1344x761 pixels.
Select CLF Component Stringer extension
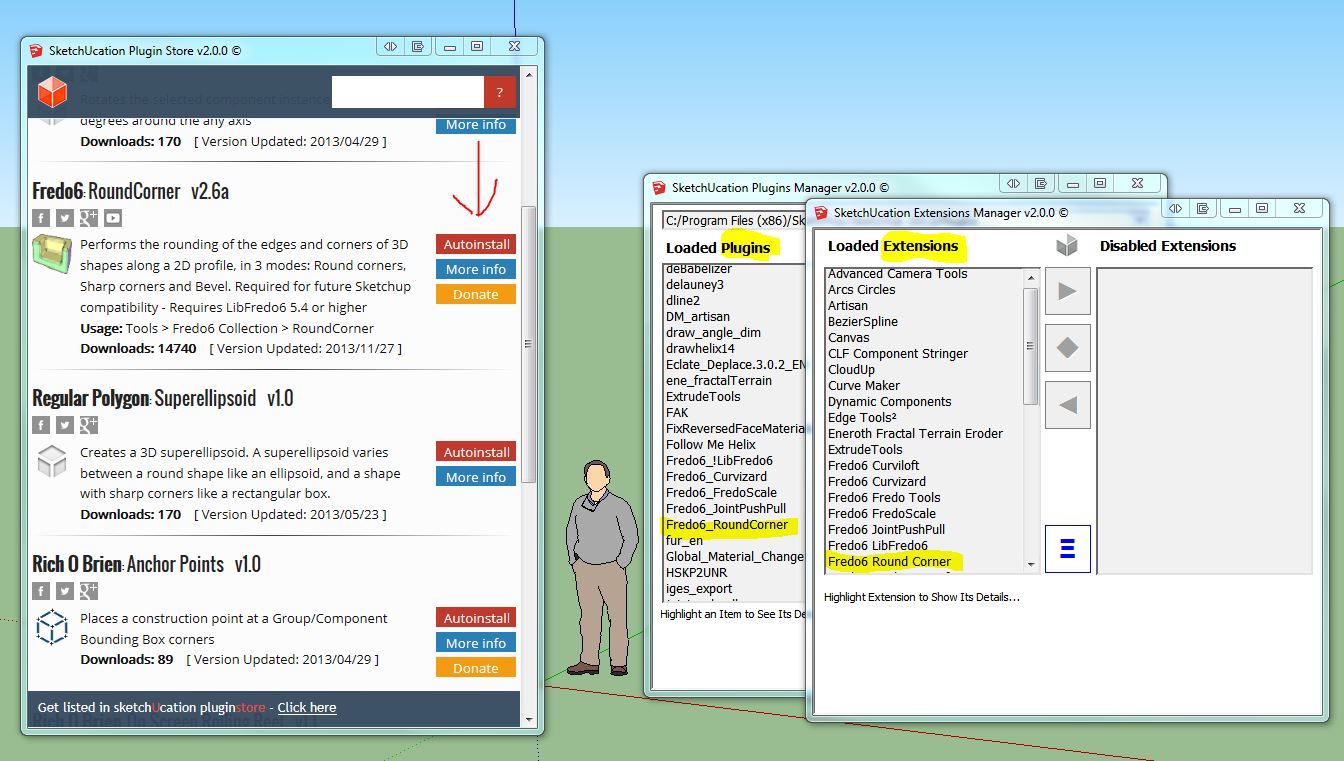(898, 353)
